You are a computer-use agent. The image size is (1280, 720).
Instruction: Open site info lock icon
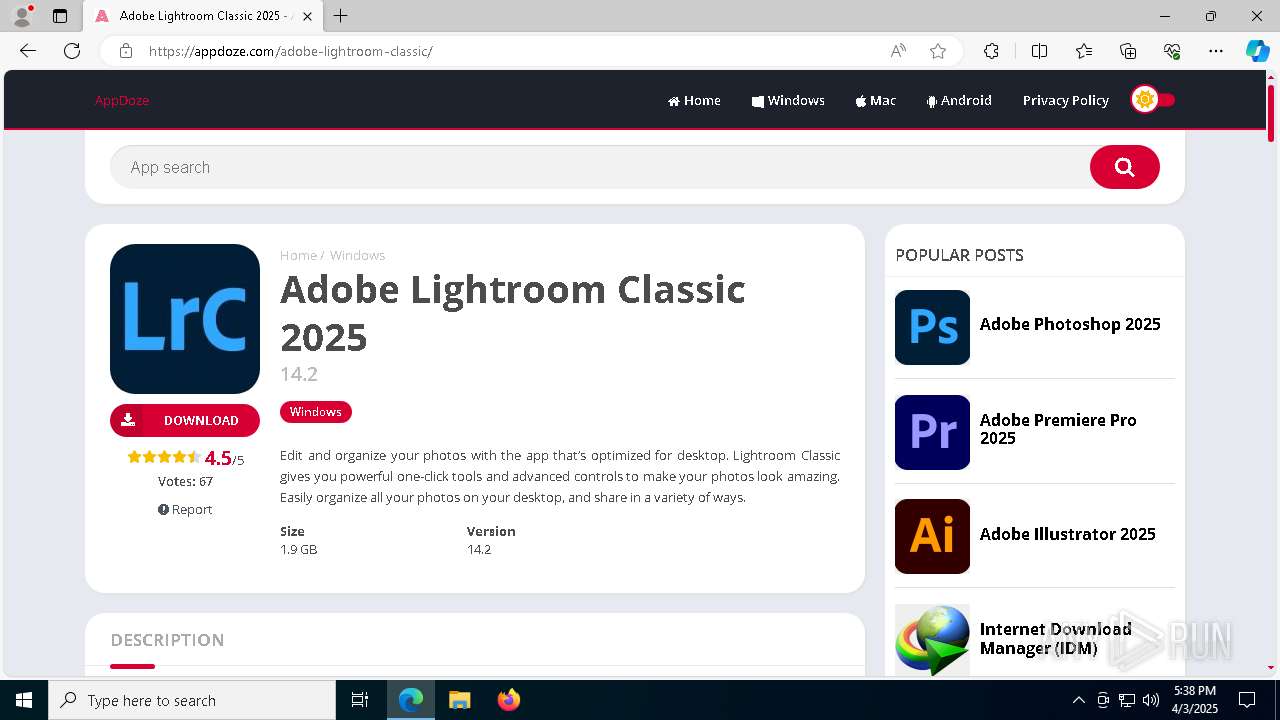[126, 51]
